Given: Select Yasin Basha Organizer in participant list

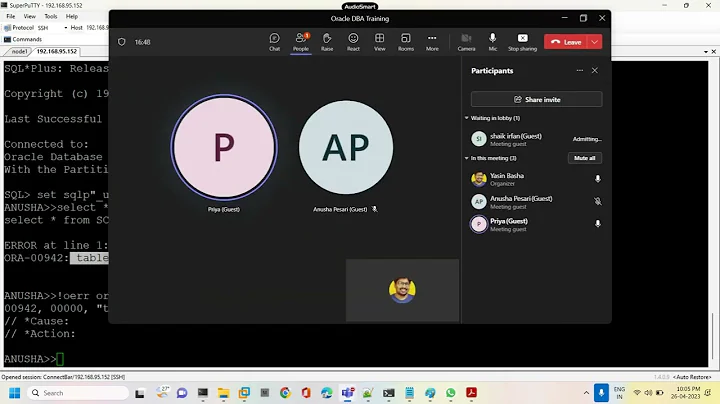Looking at the screenshot, I should tap(536, 179).
